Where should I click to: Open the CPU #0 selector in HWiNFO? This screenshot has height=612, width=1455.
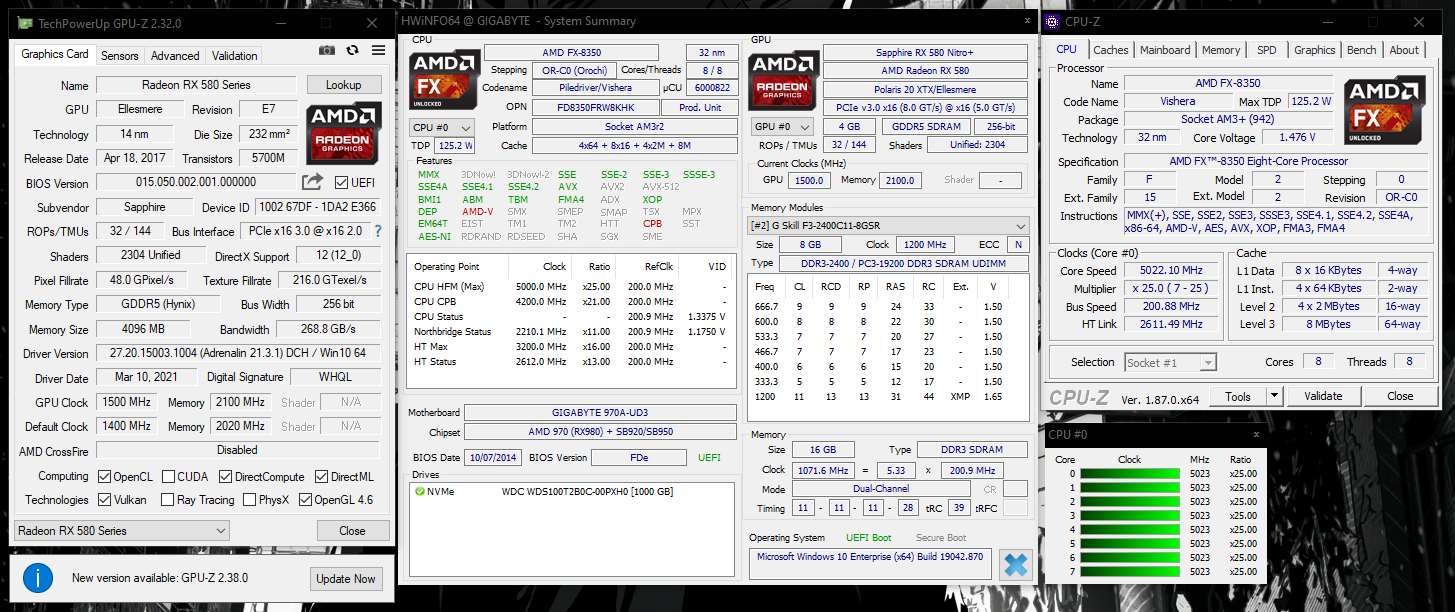(x=442, y=127)
